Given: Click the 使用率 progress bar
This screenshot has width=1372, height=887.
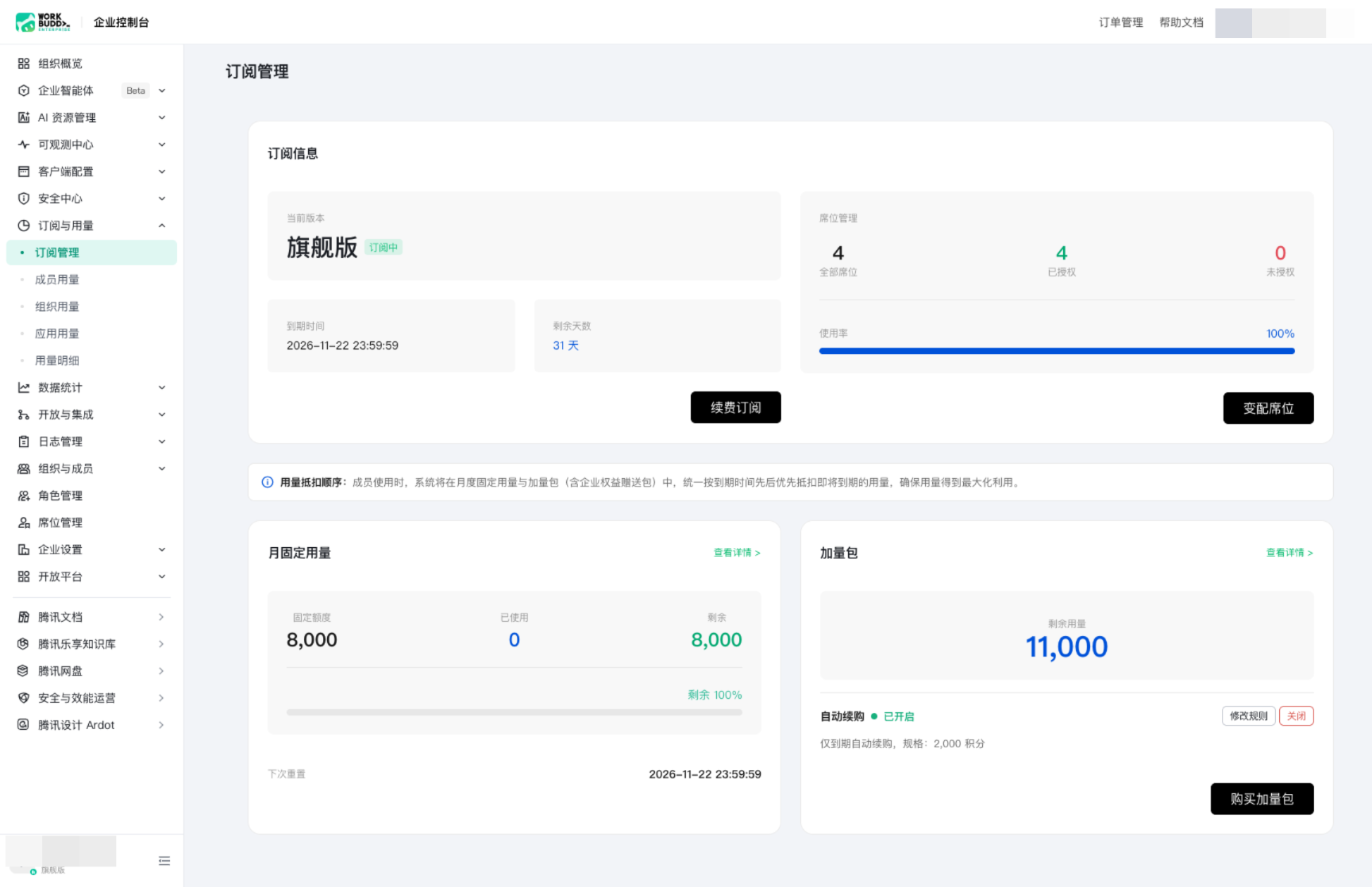Looking at the screenshot, I should [1057, 351].
